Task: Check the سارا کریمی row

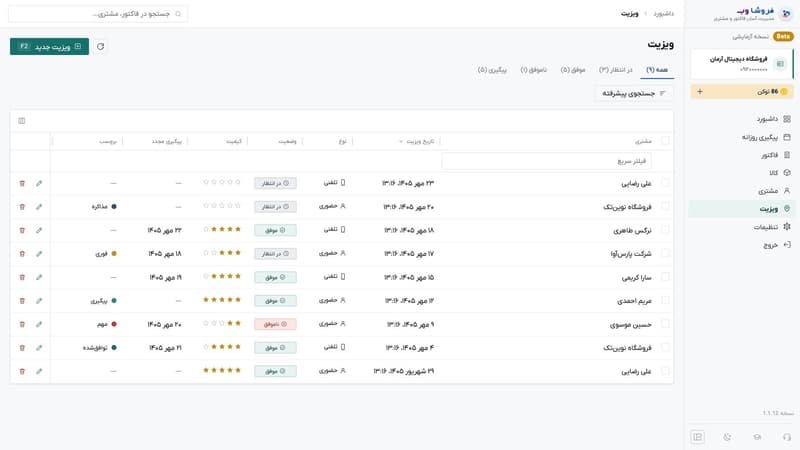Action: pos(665,277)
